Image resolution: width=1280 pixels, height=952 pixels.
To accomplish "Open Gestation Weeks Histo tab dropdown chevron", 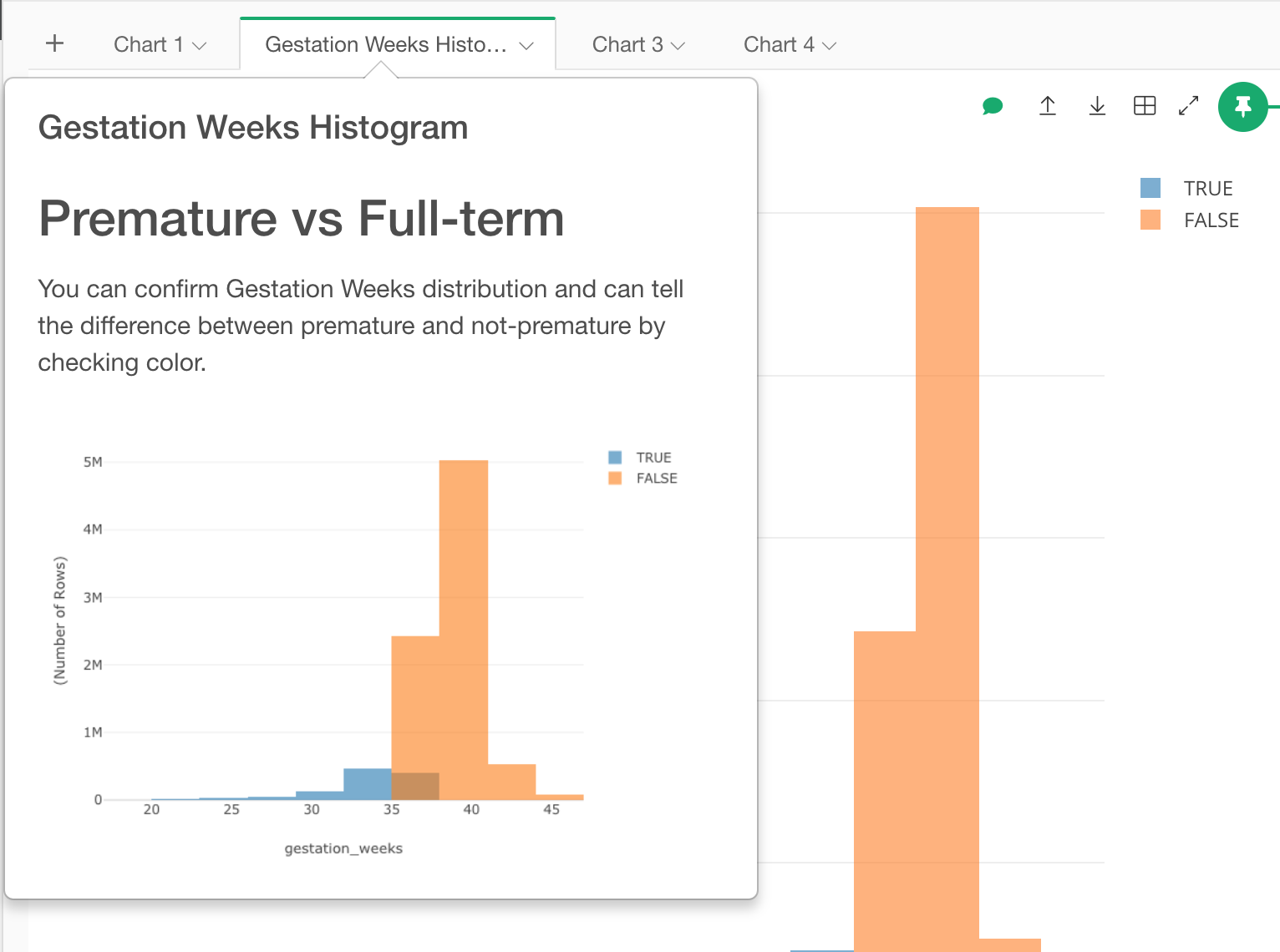I will pyautogui.click(x=526, y=46).
